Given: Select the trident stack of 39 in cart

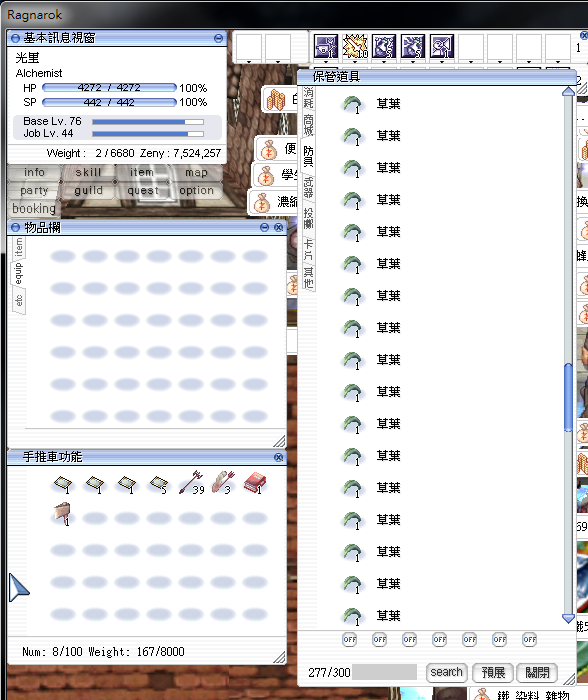Looking at the screenshot, I should tap(191, 483).
